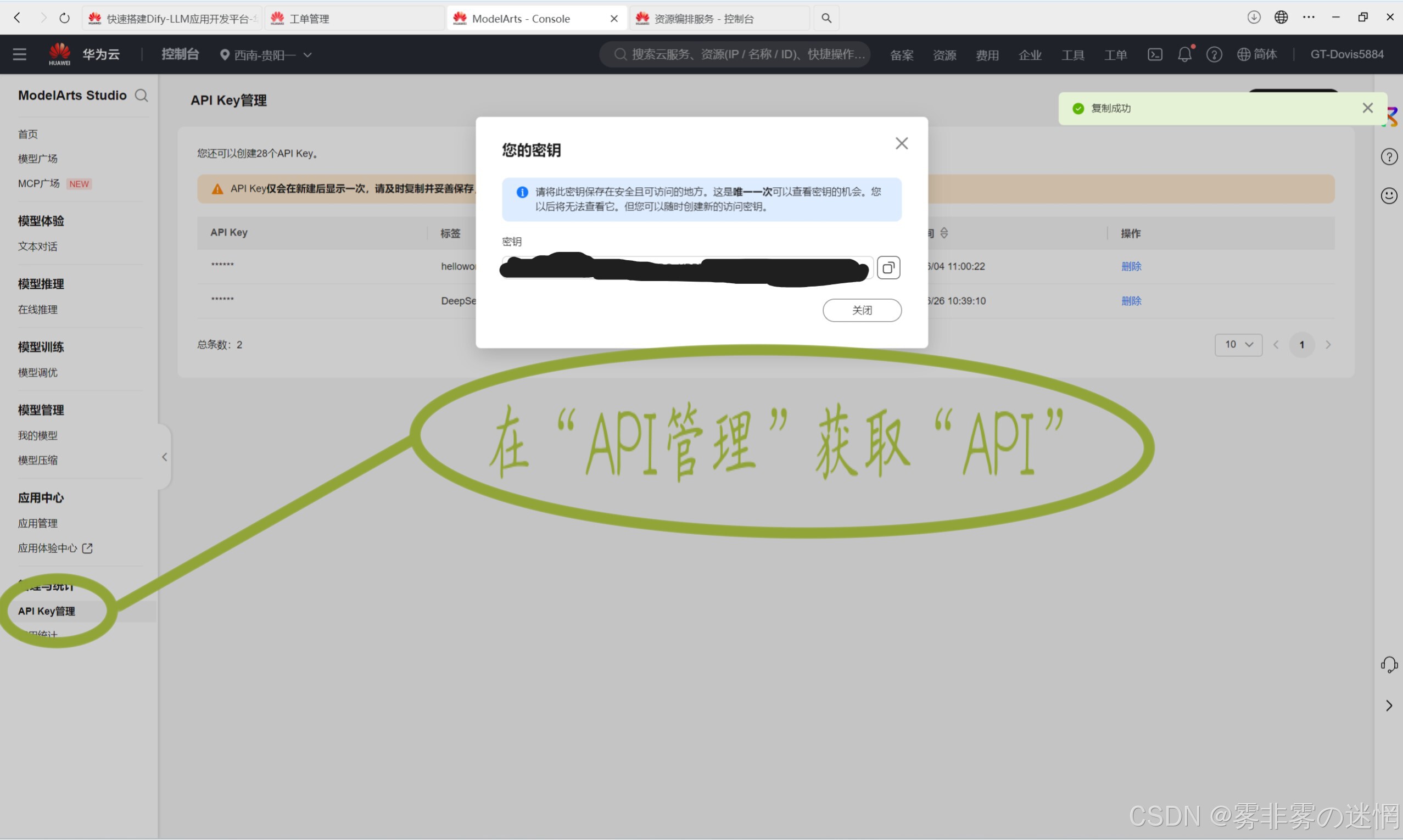Focus the cloud services search field
Image resolution: width=1403 pixels, height=840 pixels.
click(735, 54)
